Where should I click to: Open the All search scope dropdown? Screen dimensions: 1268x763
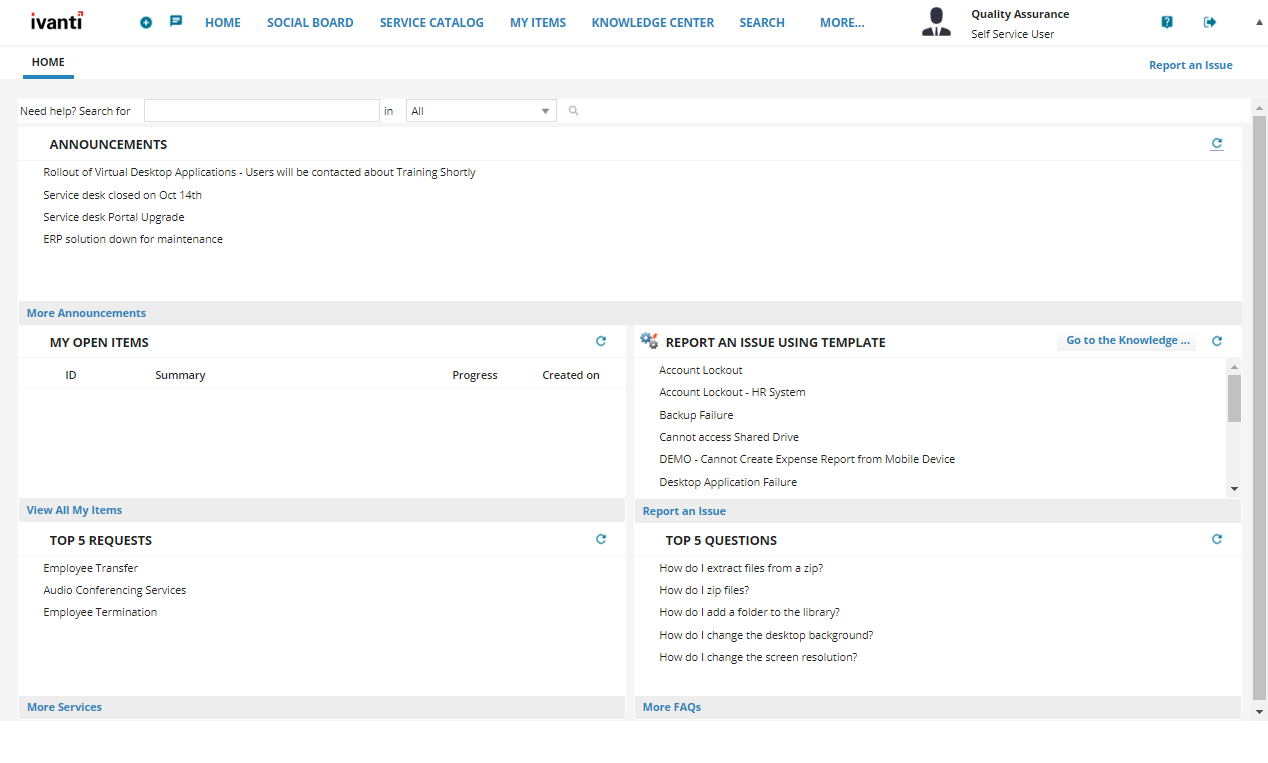click(545, 110)
